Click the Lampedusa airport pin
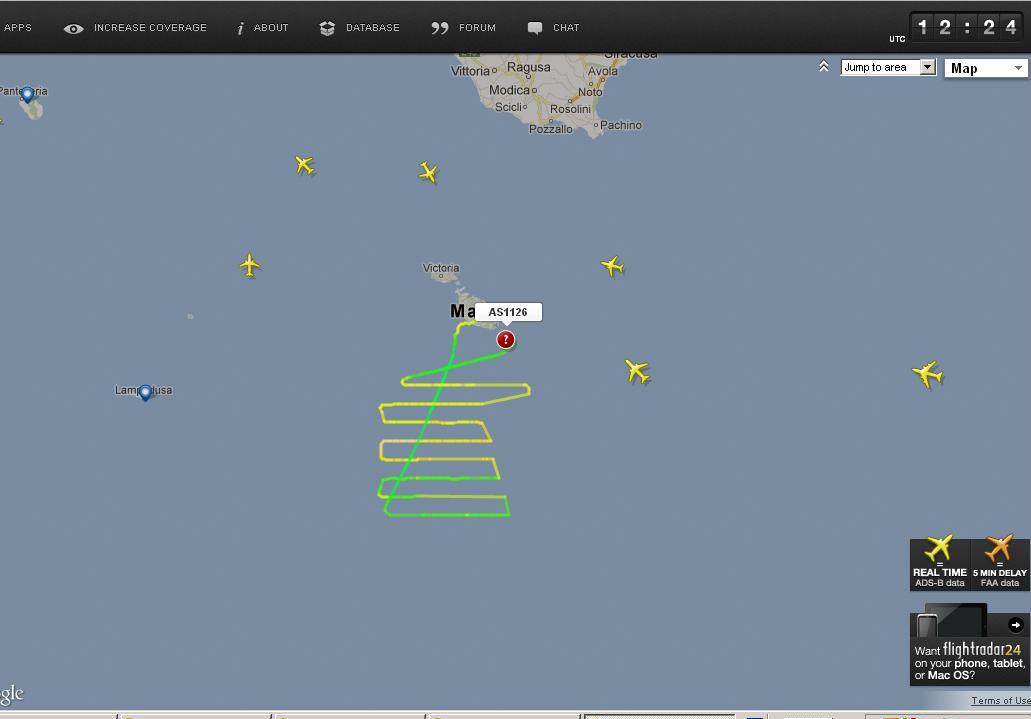 (x=145, y=393)
